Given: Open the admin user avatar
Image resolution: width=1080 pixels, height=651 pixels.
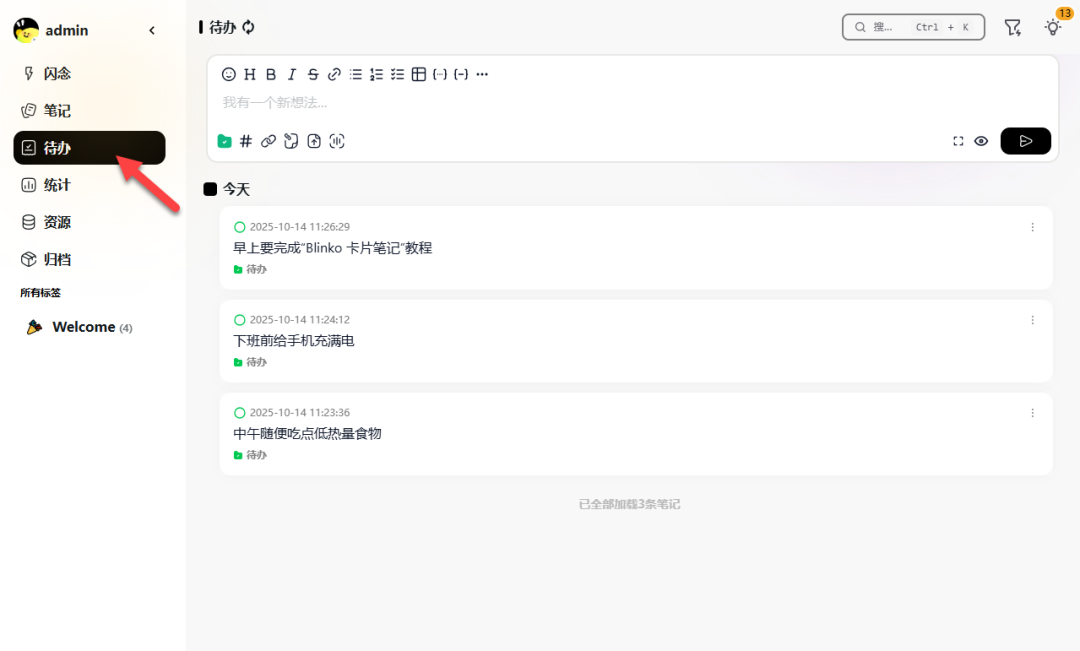Looking at the screenshot, I should [x=26, y=30].
